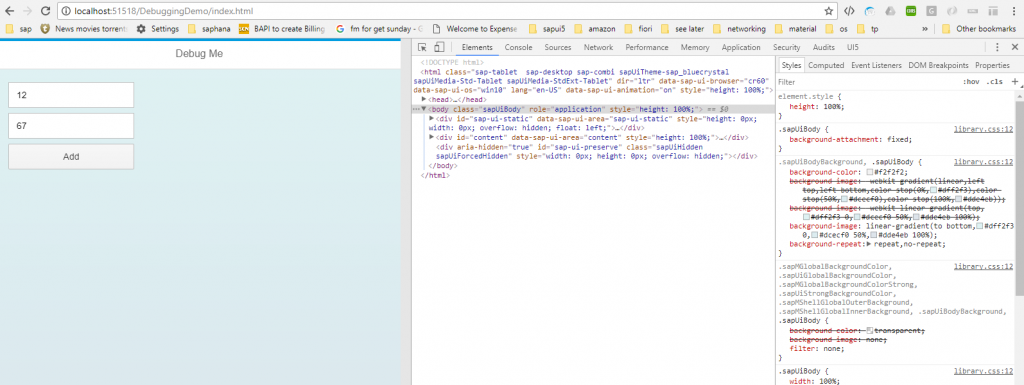Click the #f2f2f2 background-color swatch
Screen dimensions: 1024x385
(x=870, y=172)
